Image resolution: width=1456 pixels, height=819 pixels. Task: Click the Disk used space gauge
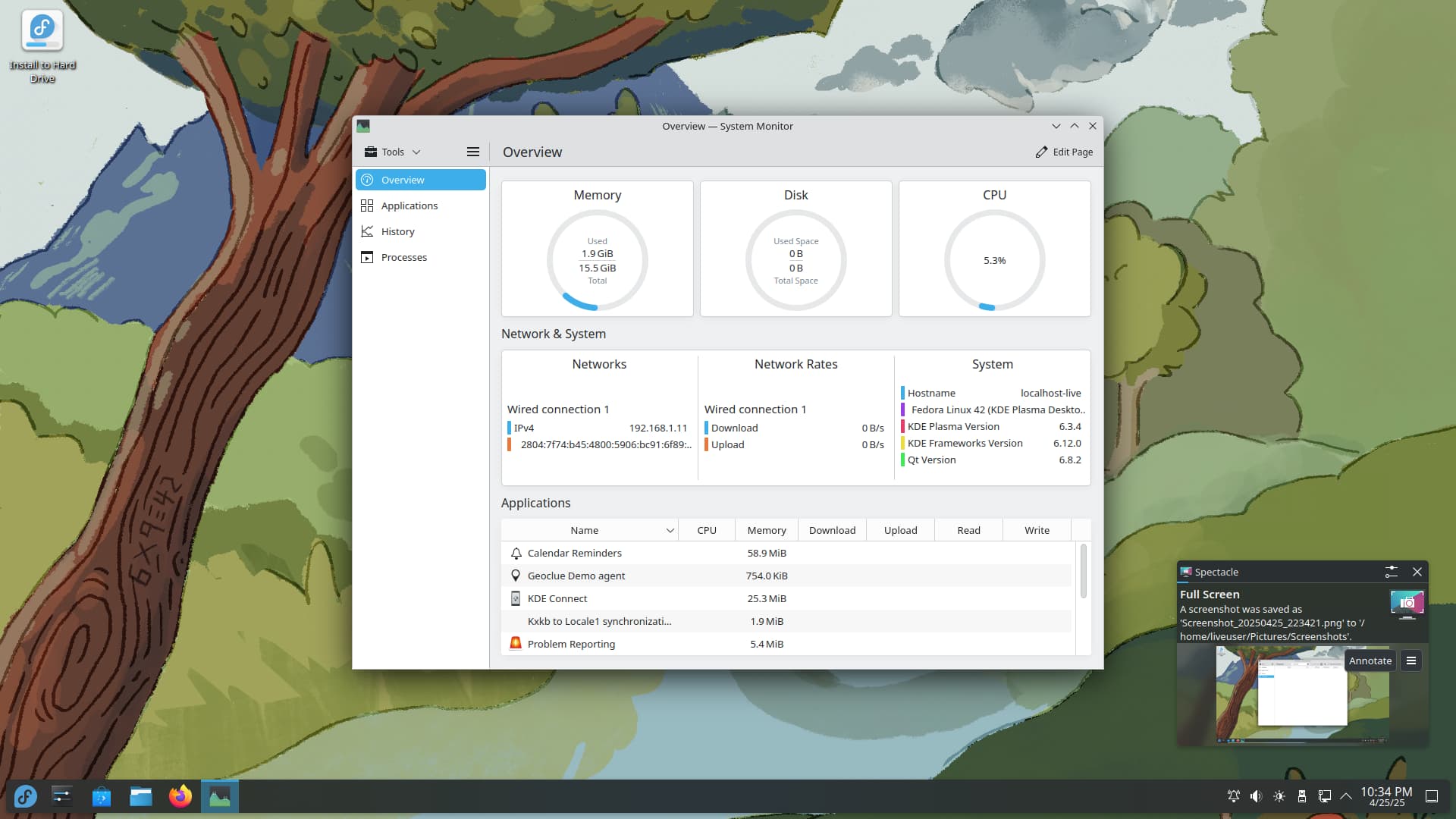click(x=796, y=260)
